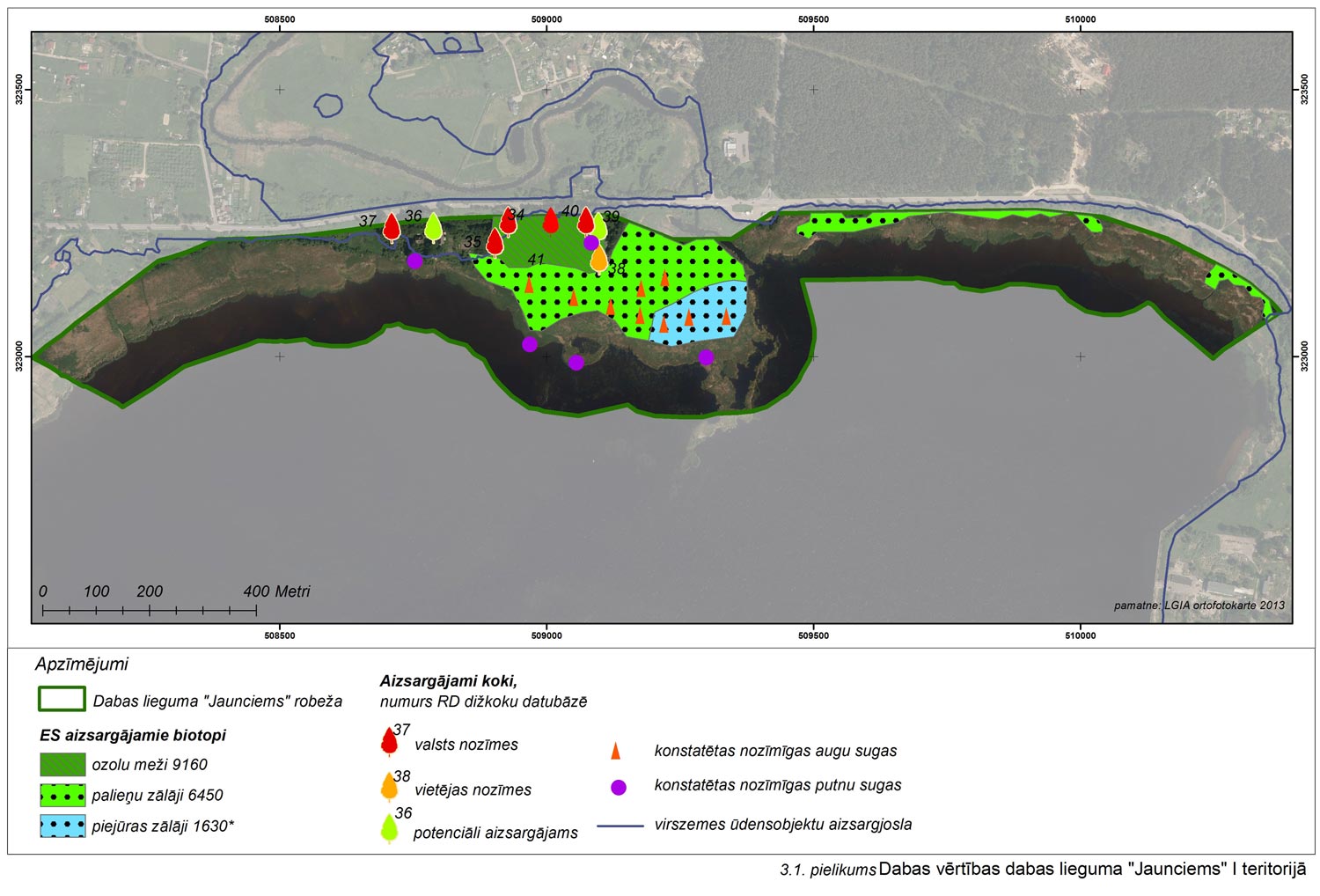Select the 'piejūras zālāji 1630*' blue swatch
This screenshot has height=896, width=1320.
pyautogui.click(x=62, y=826)
